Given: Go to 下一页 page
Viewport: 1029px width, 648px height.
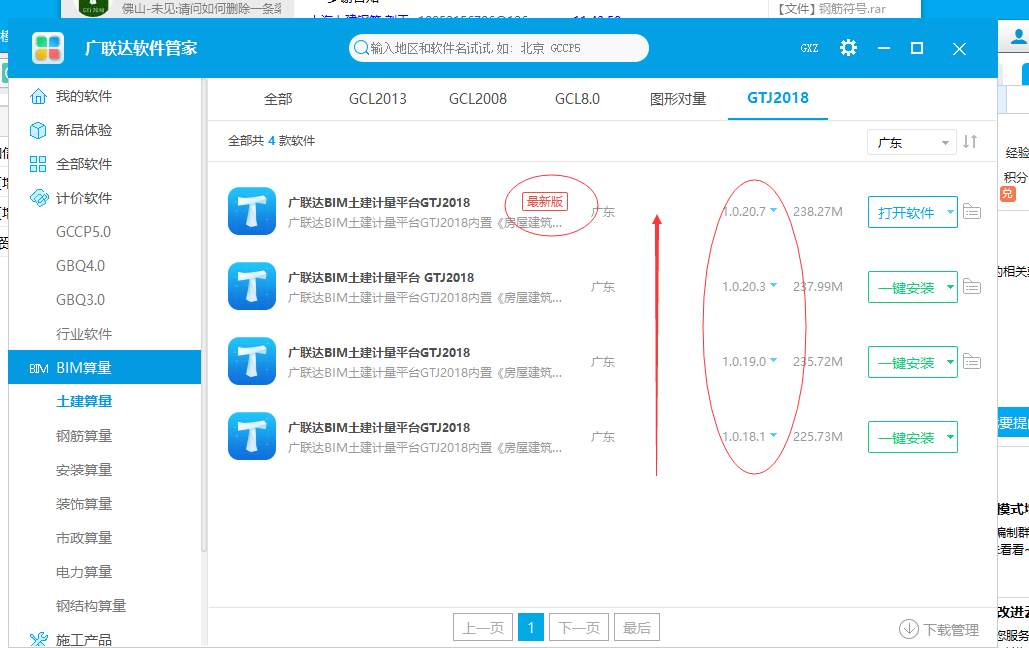Looking at the screenshot, I should [579, 628].
